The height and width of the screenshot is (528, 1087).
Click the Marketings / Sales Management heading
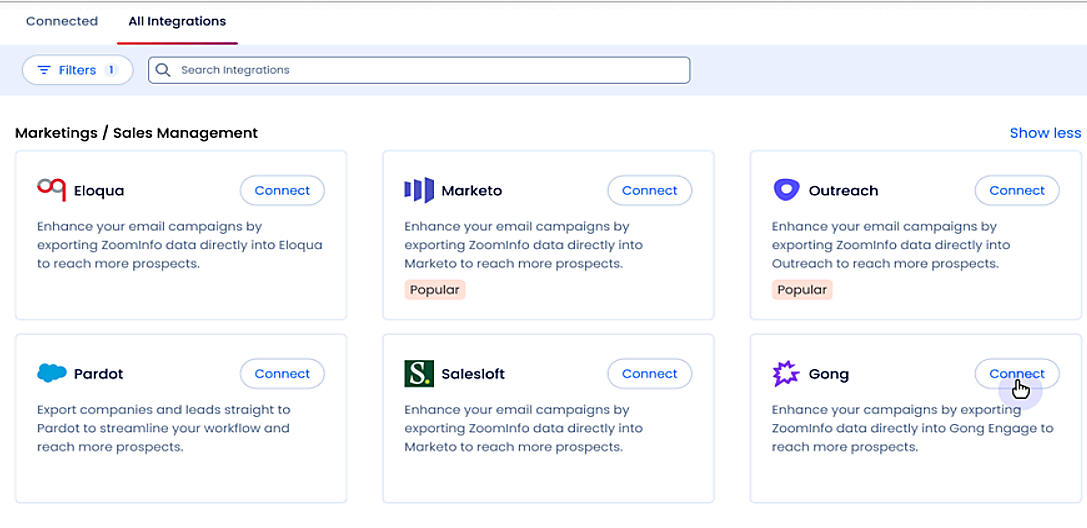(x=137, y=133)
